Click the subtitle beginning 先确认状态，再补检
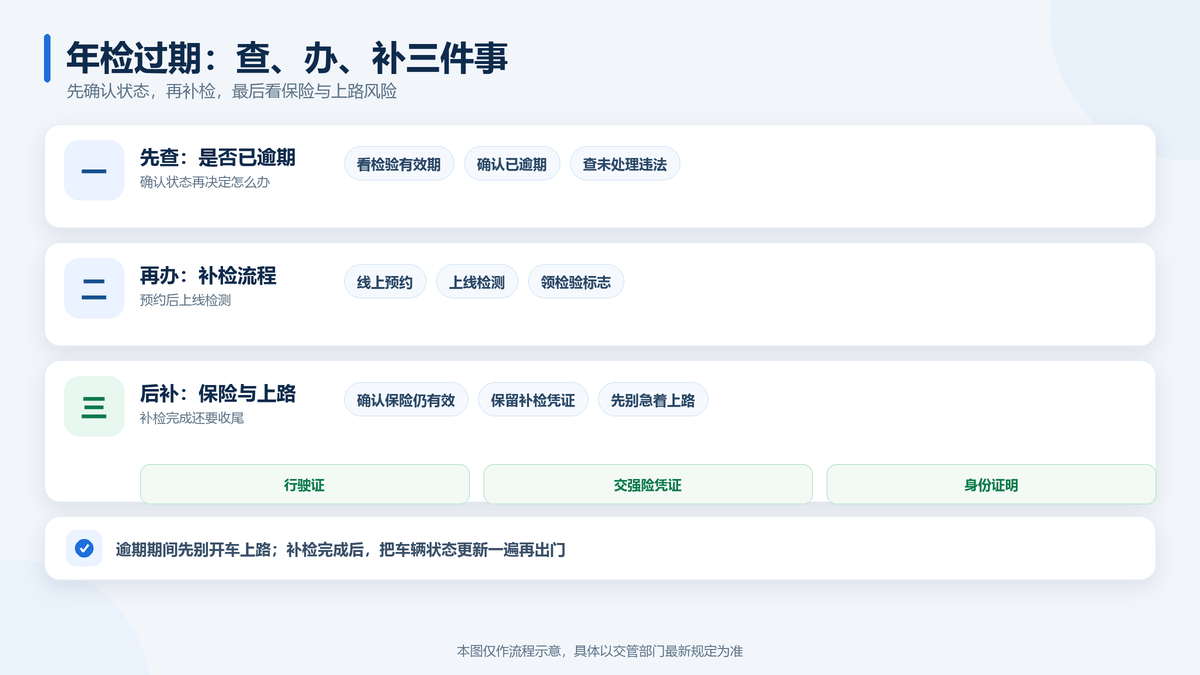 pyautogui.click(x=232, y=91)
